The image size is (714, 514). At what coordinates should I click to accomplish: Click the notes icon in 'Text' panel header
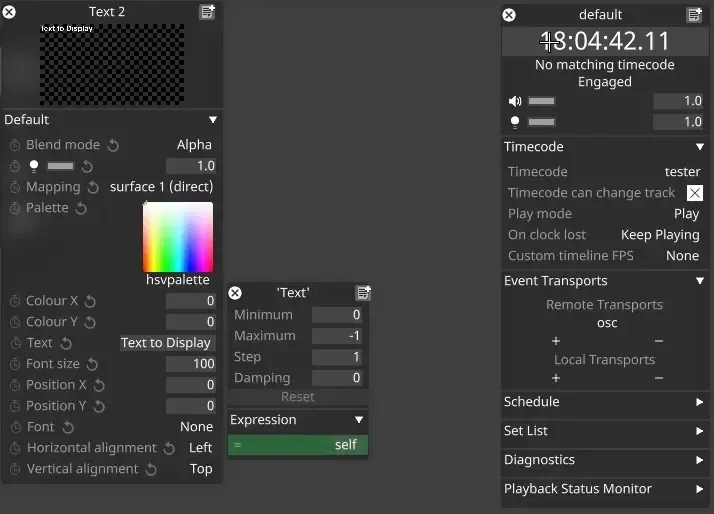(x=363, y=293)
